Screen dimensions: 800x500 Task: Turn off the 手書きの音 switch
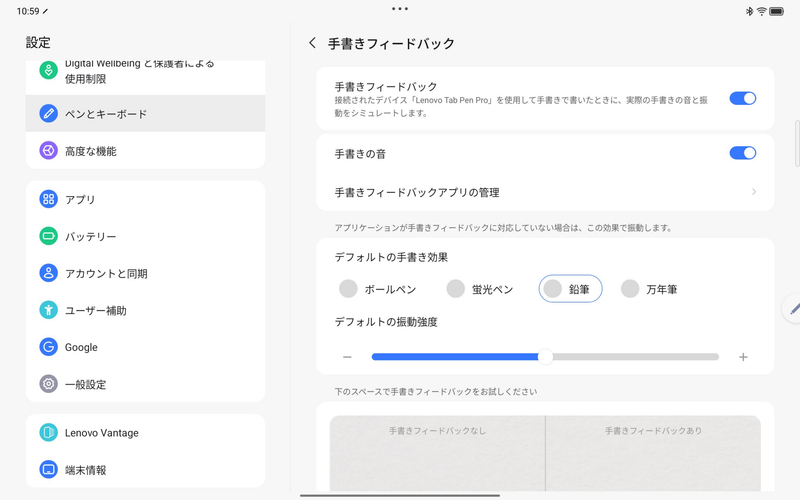pyautogui.click(x=742, y=153)
